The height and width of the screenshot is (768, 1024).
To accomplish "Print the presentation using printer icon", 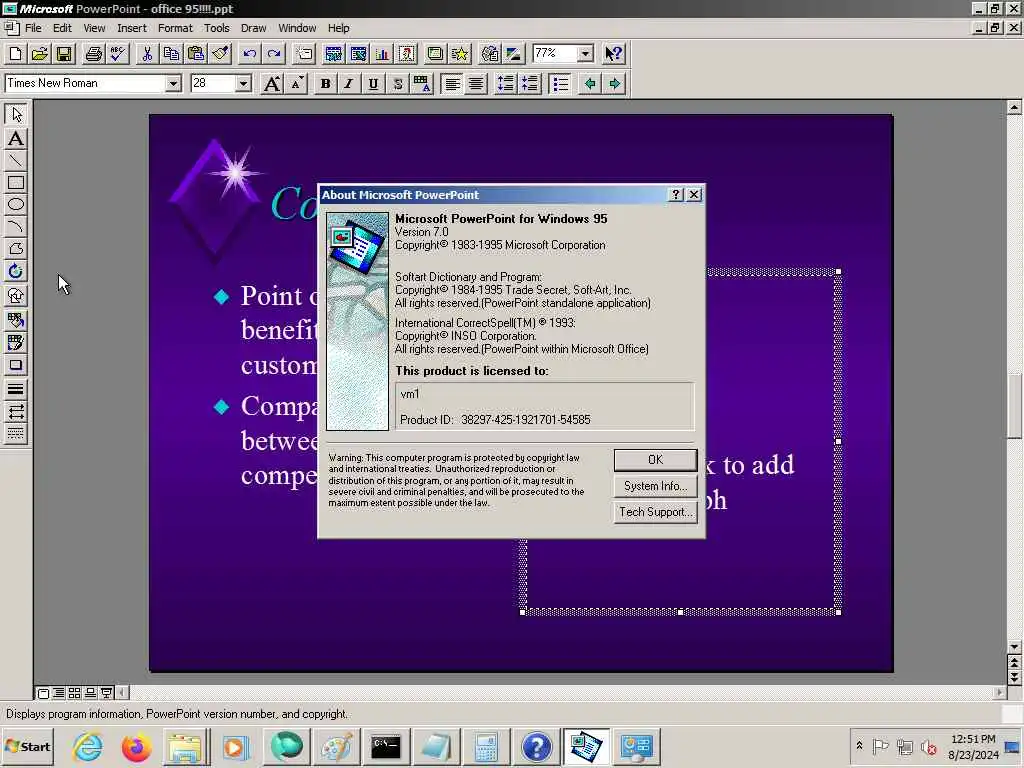I will point(94,54).
